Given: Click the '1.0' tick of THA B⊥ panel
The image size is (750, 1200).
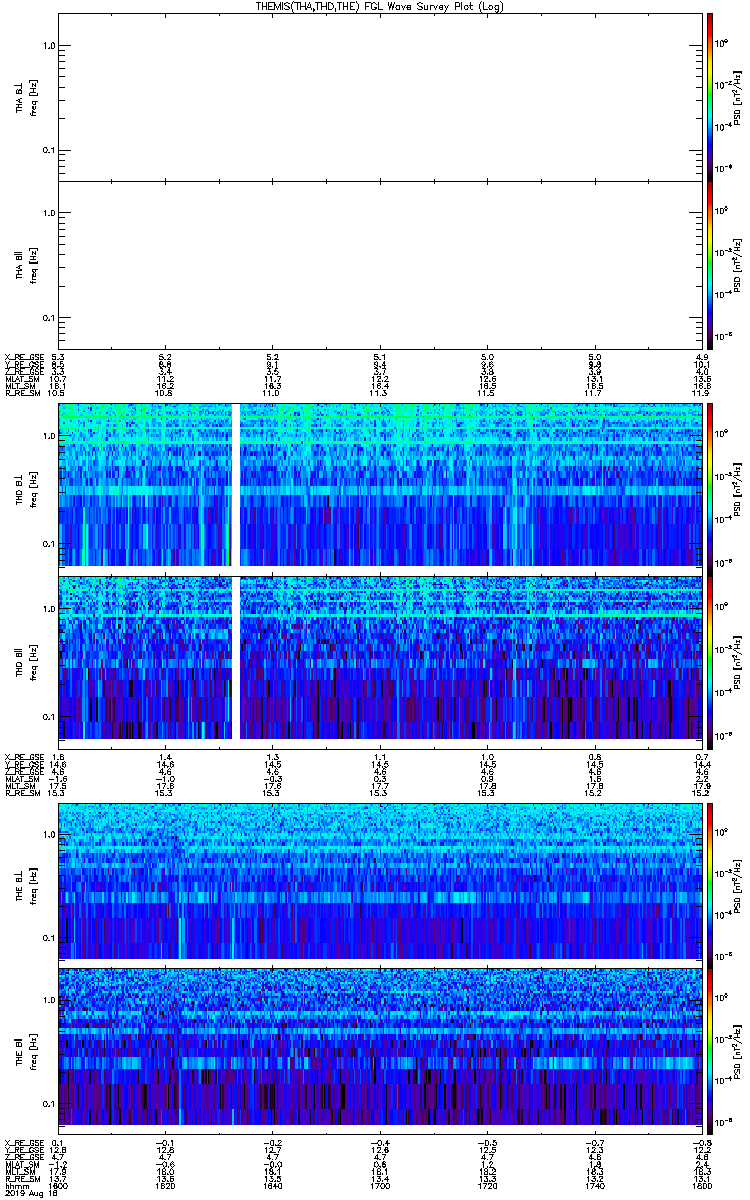Looking at the screenshot, I should point(49,45).
